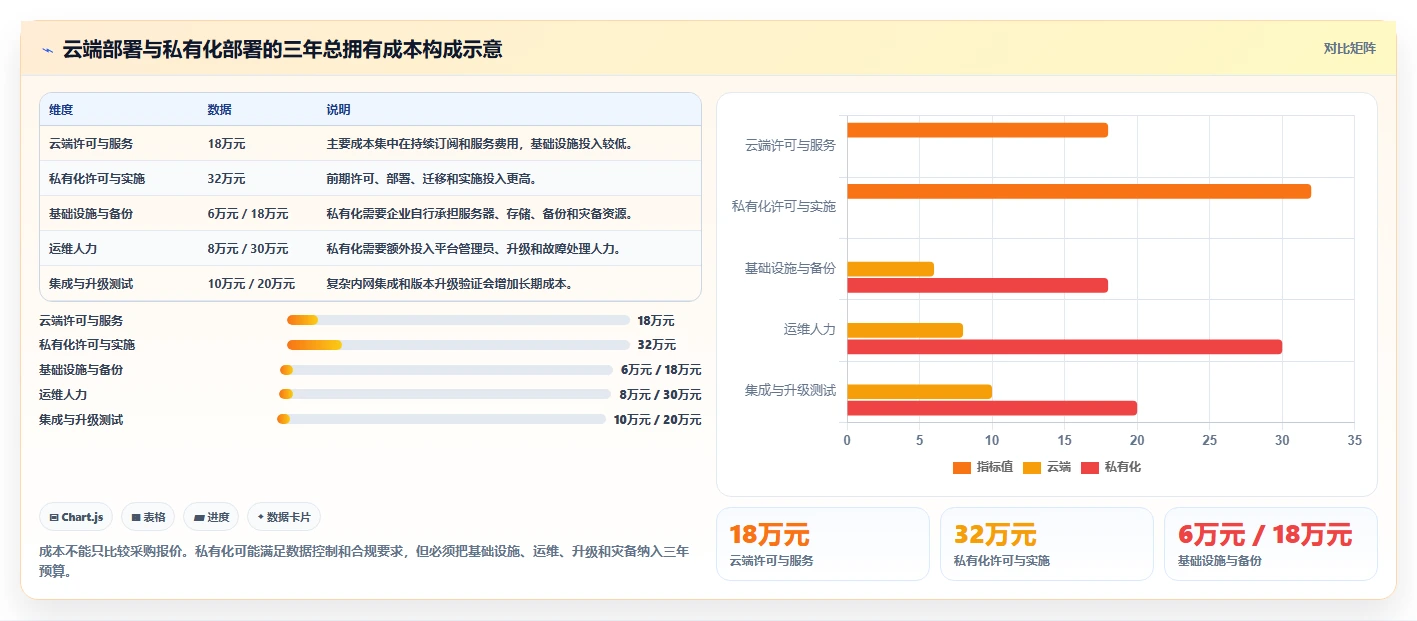Click the 对比矩阵 label in header
Viewport: 1417px width, 621px height.
[x=1349, y=48]
